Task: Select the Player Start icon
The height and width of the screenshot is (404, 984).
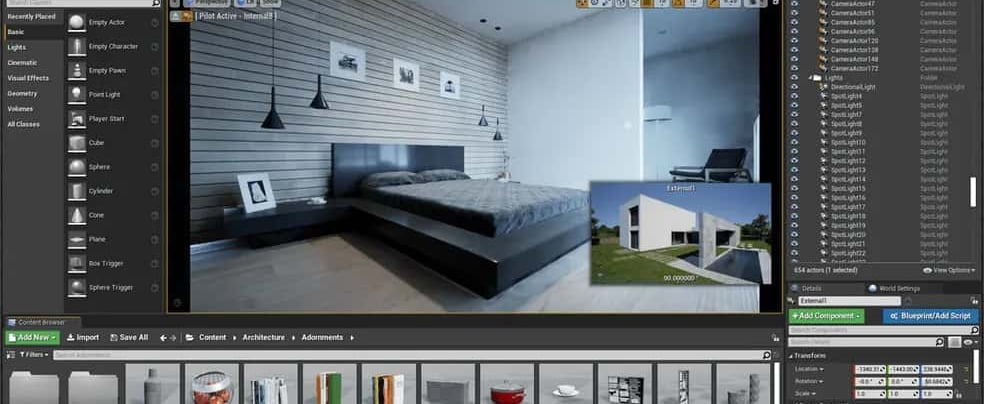Action: point(77,119)
